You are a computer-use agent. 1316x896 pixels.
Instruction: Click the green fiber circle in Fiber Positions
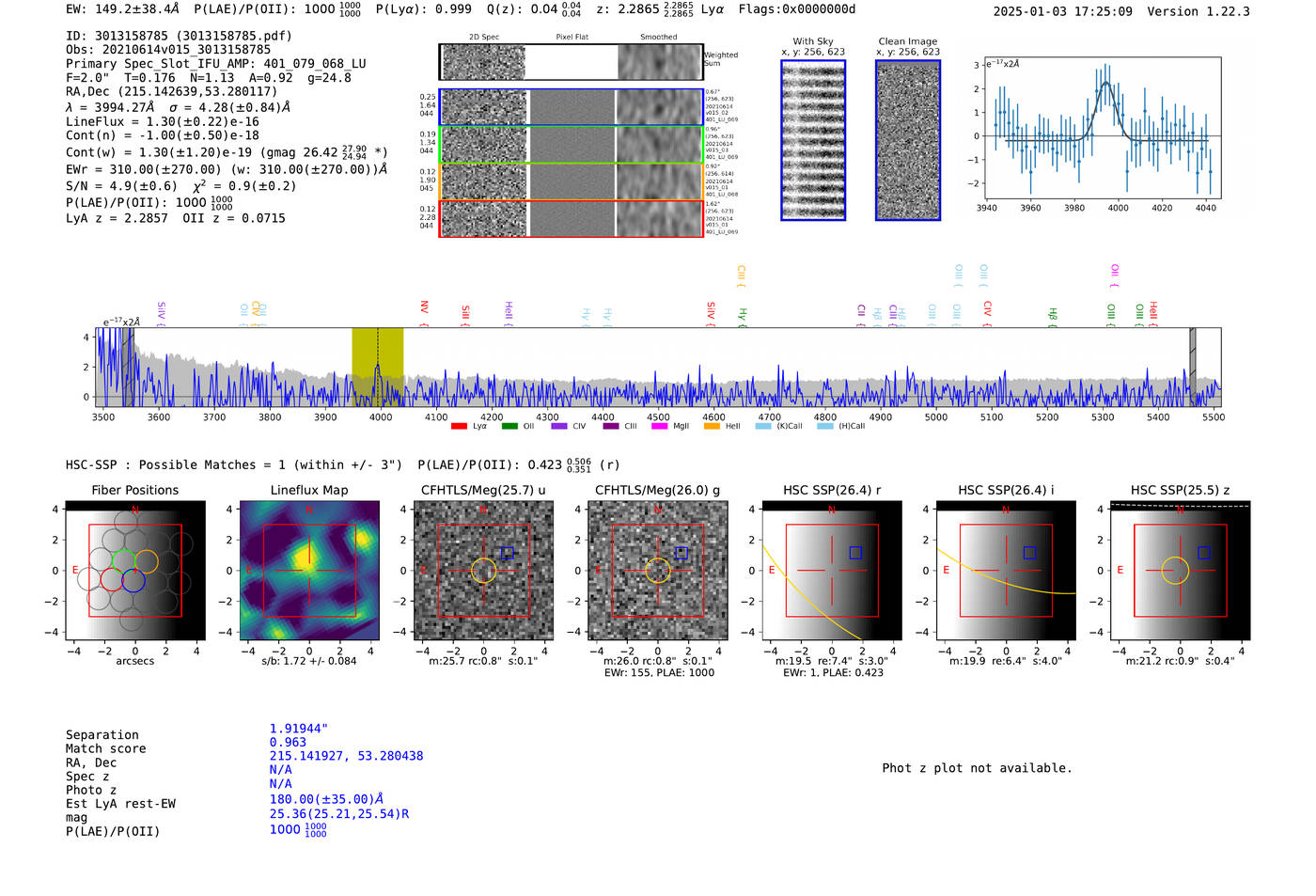click(x=123, y=562)
